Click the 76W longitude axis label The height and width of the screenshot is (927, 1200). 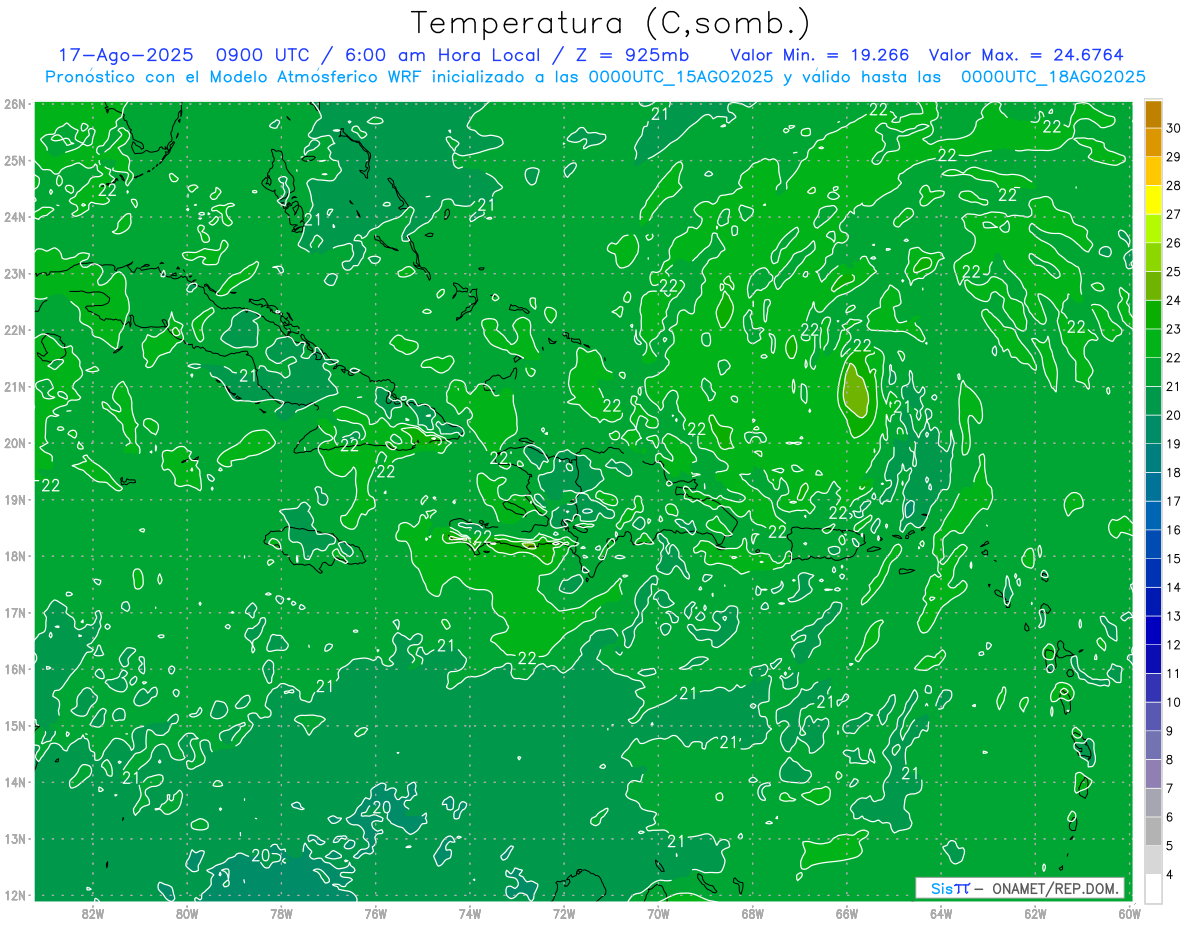pos(376,913)
